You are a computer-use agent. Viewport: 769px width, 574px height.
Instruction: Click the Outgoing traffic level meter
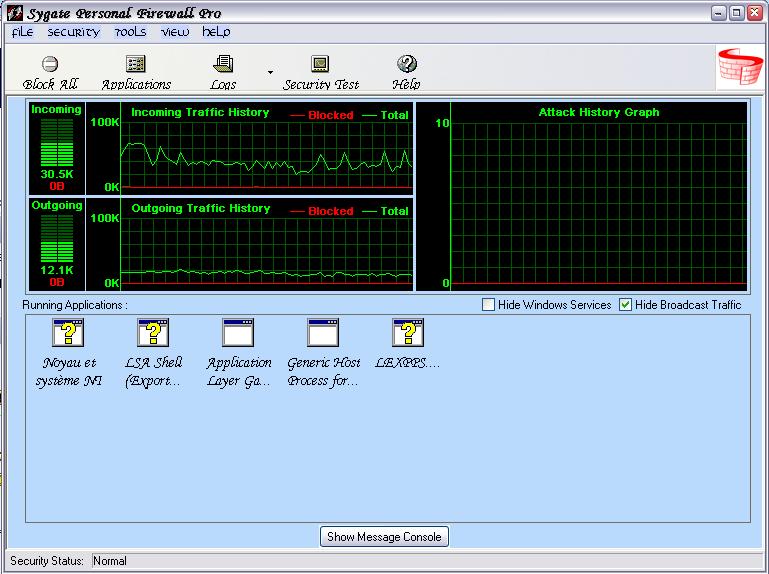[x=57, y=238]
